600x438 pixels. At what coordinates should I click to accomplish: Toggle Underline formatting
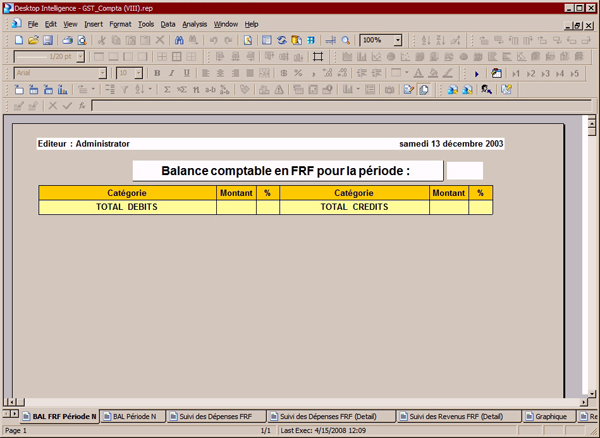pyautogui.click(x=186, y=73)
